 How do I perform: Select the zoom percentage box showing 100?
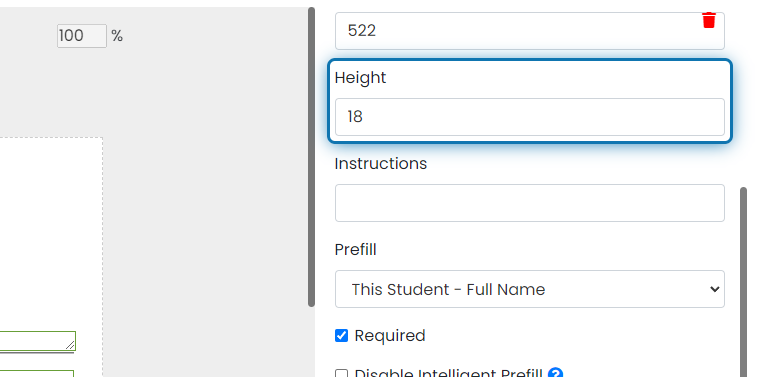coord(82,36)
